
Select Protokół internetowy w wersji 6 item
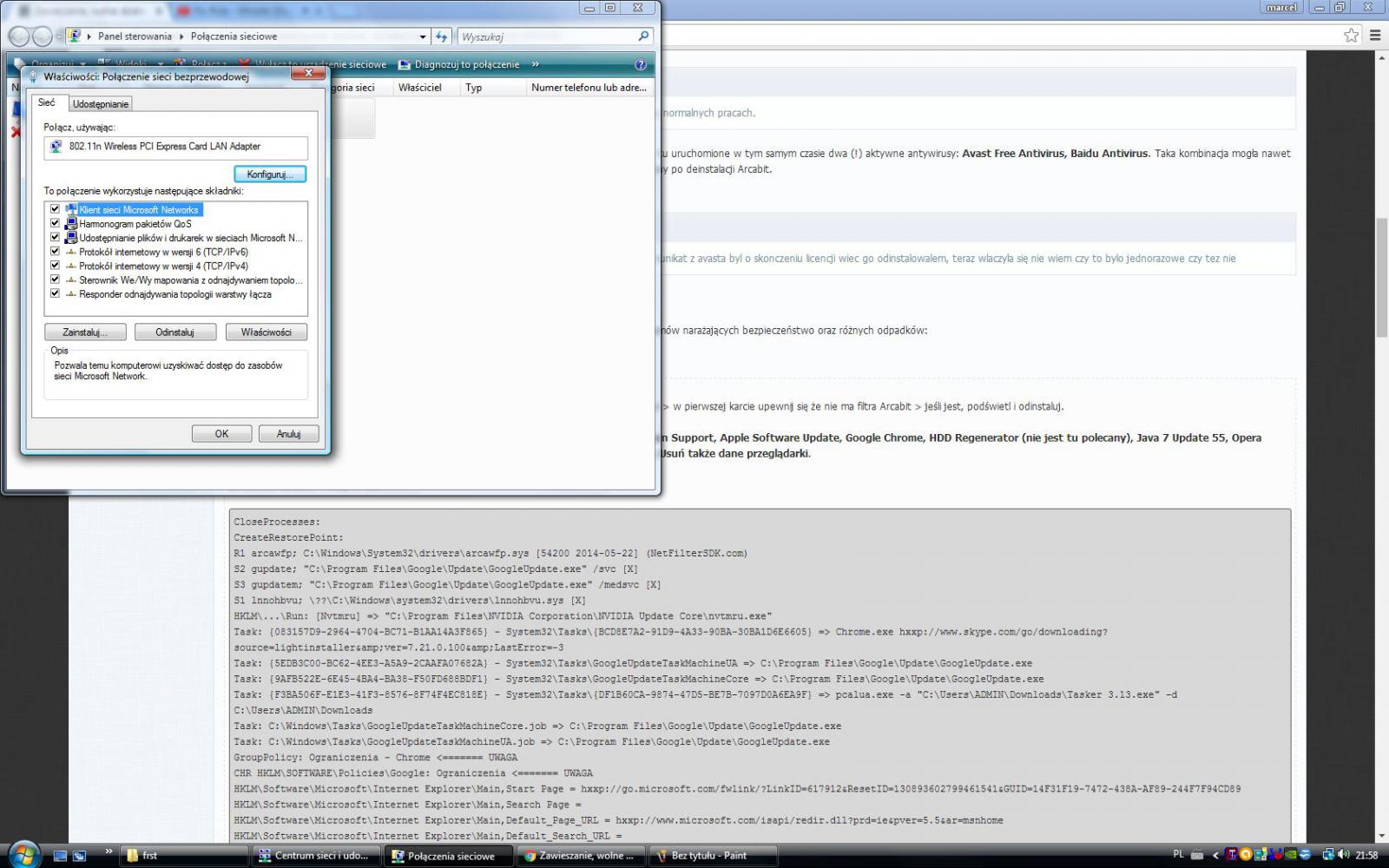163,252
